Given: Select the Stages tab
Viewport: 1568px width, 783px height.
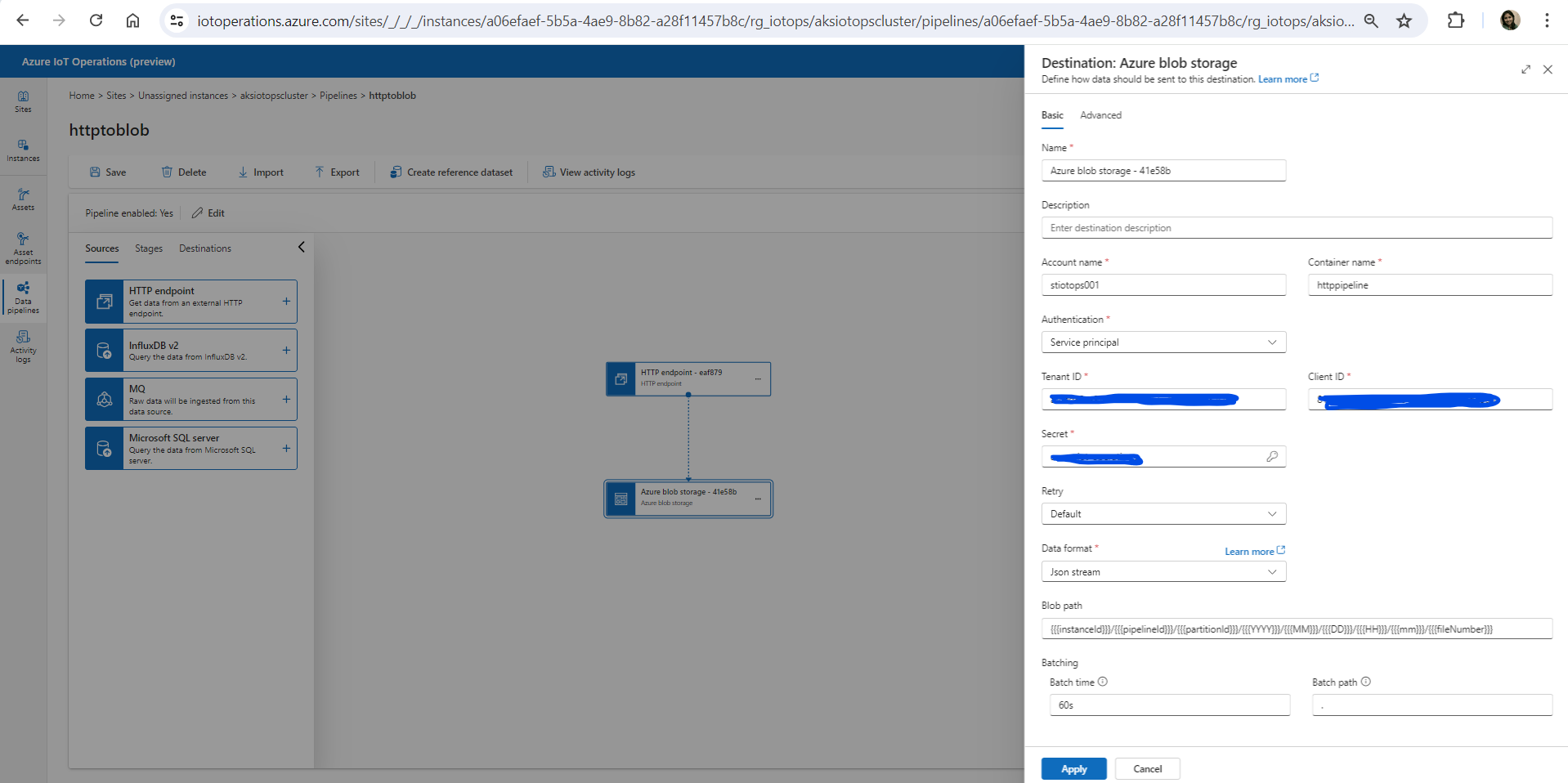Looking at the screenshot, I should 149,248.
